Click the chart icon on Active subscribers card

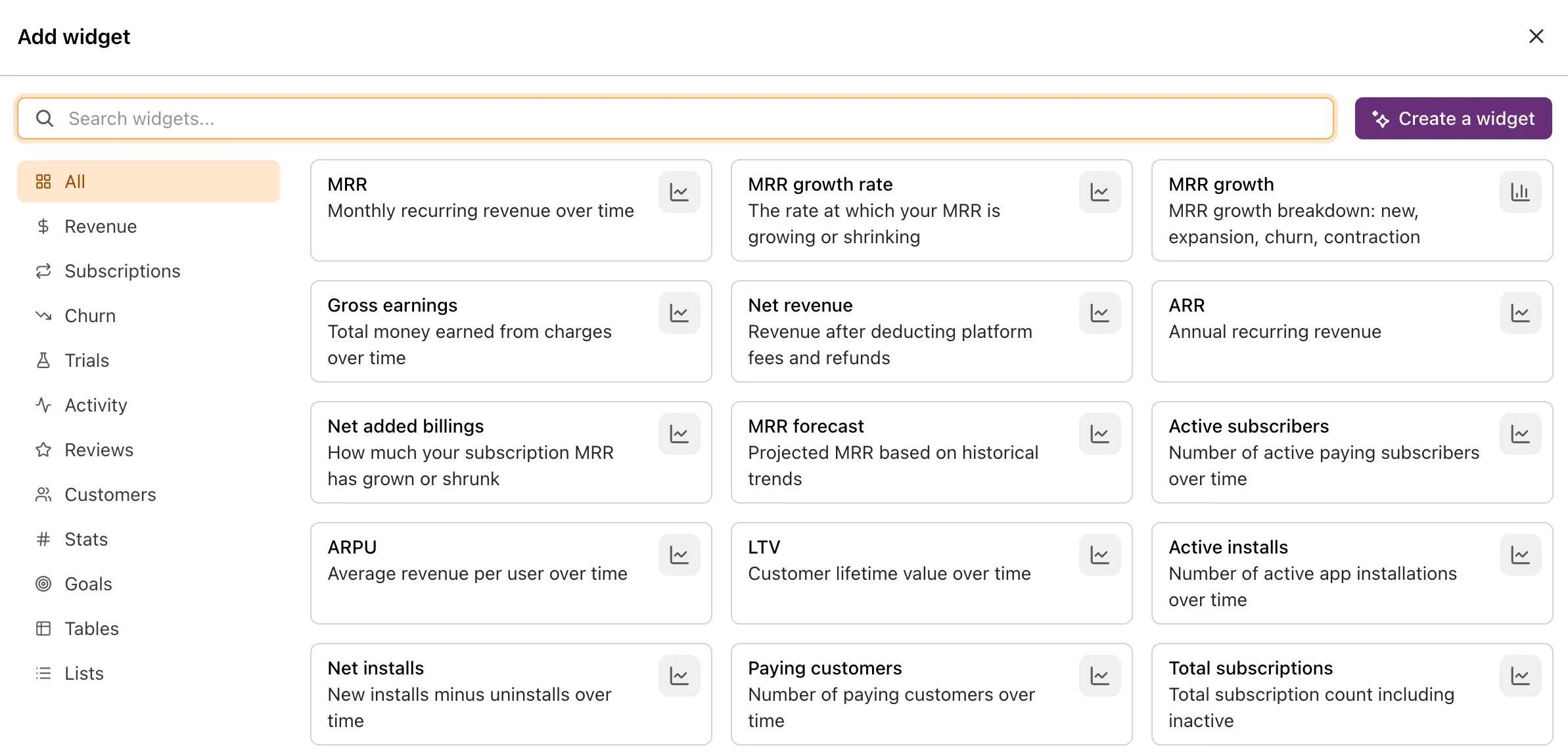(x=1520, y=434)
